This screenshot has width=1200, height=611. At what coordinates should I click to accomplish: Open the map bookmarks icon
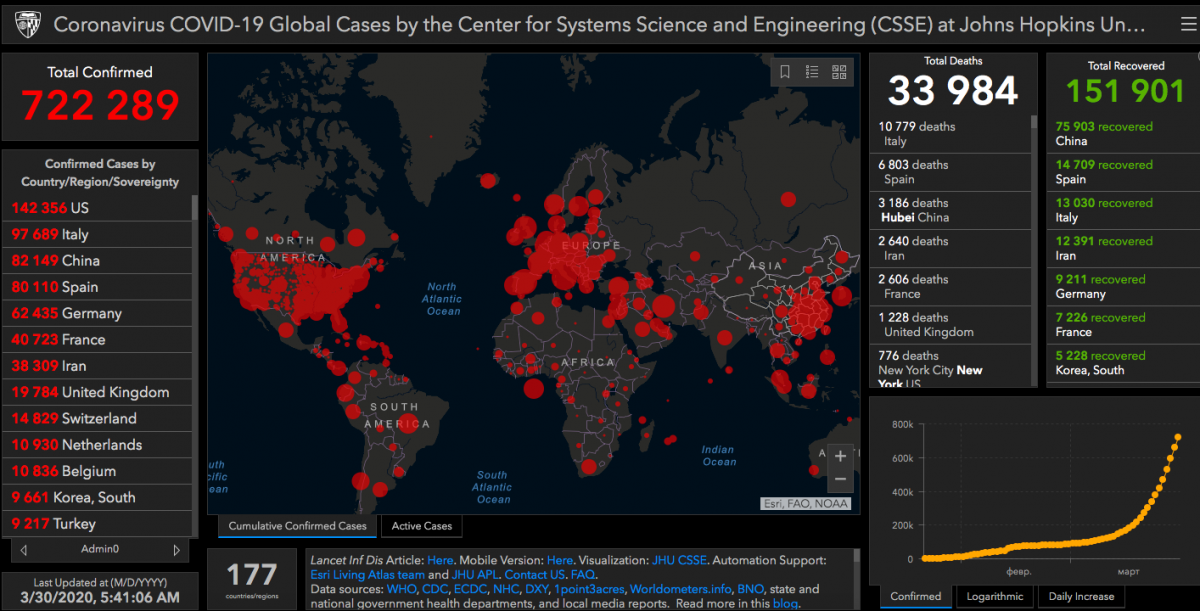coord(785,72)
